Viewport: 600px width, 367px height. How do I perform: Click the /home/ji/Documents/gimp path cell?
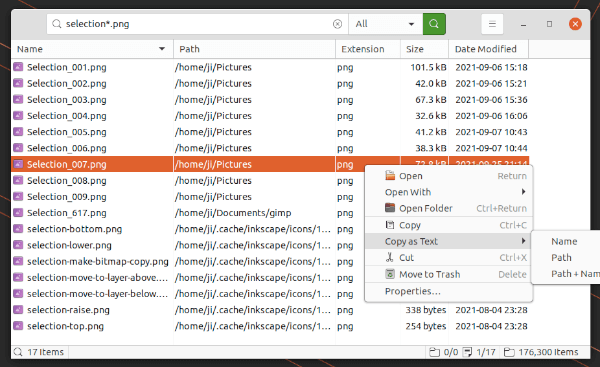tap(233, 213)
